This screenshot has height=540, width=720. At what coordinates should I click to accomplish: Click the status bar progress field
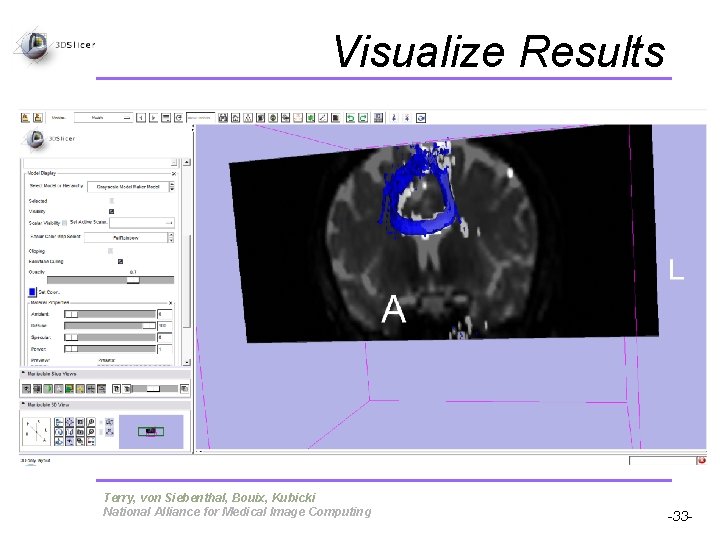point(662,461)
